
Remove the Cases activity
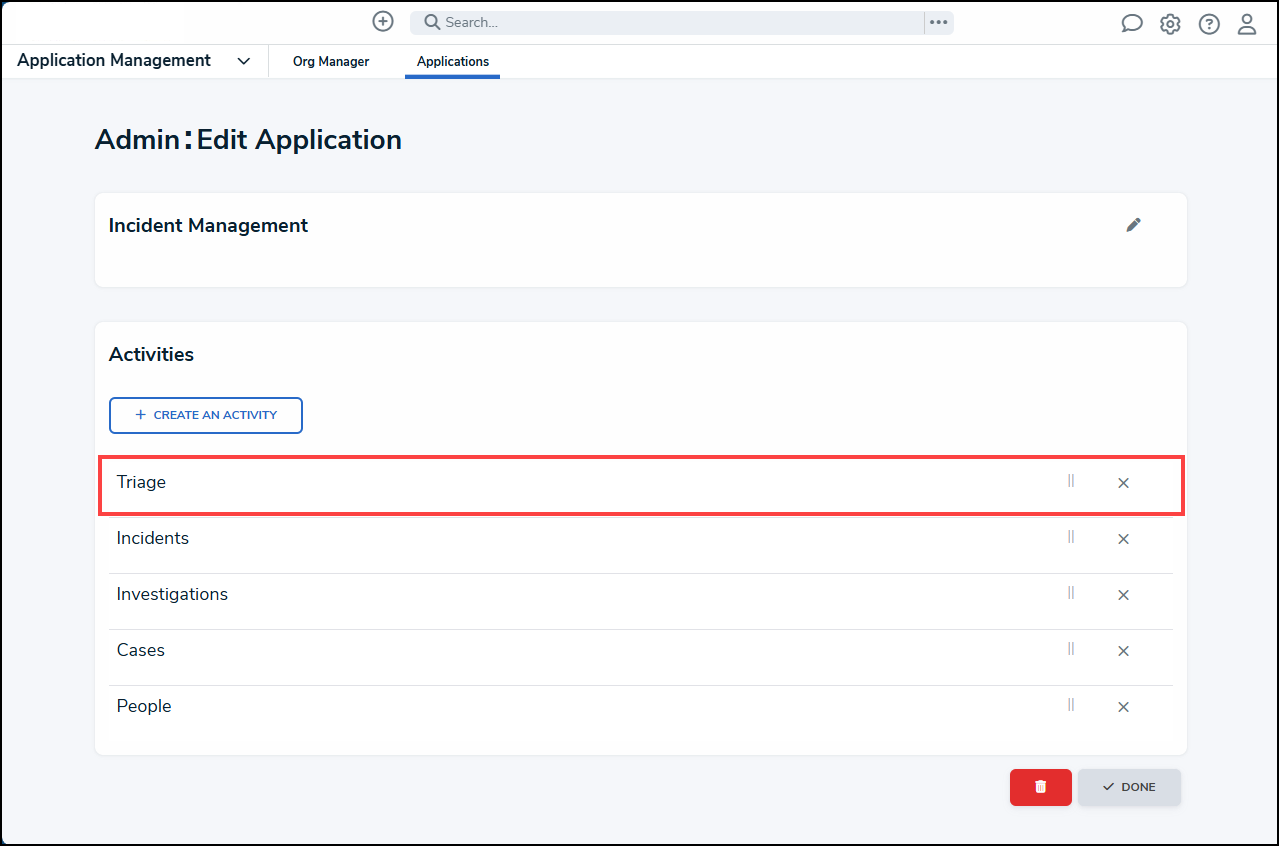pyautogui.click(x=1123, y=651)
